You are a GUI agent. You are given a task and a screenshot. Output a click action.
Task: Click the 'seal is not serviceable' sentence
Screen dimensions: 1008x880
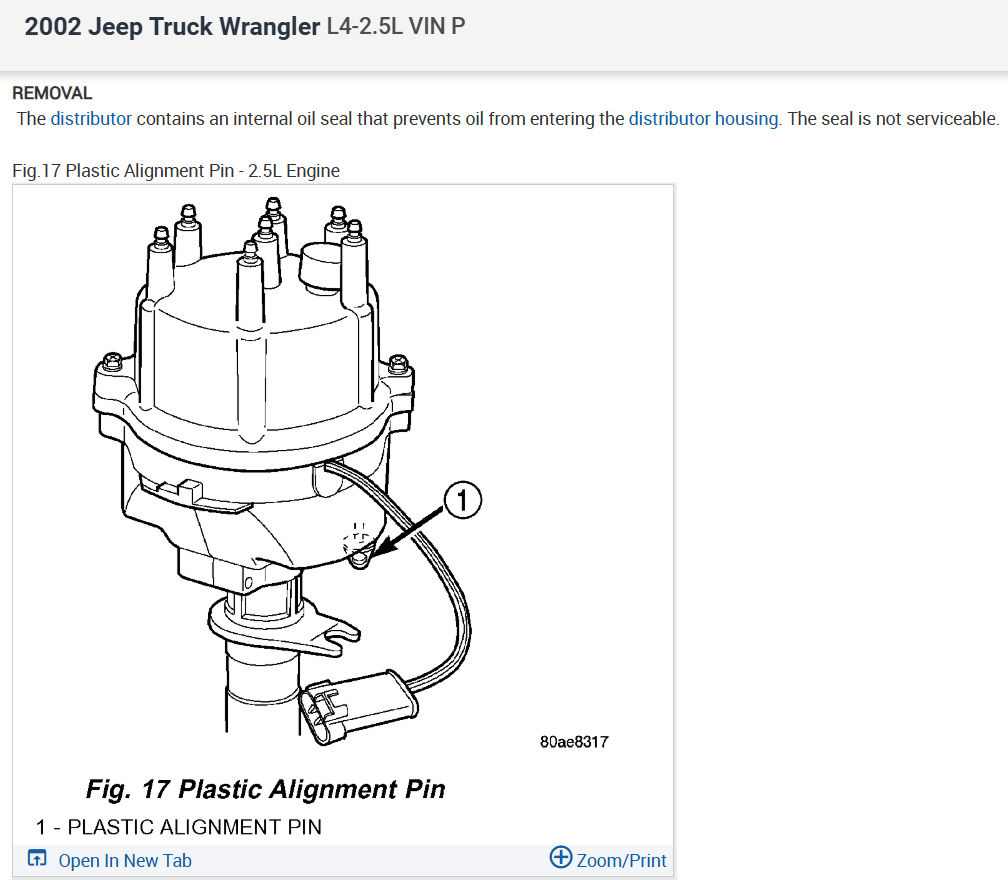[x=893, y=119]
